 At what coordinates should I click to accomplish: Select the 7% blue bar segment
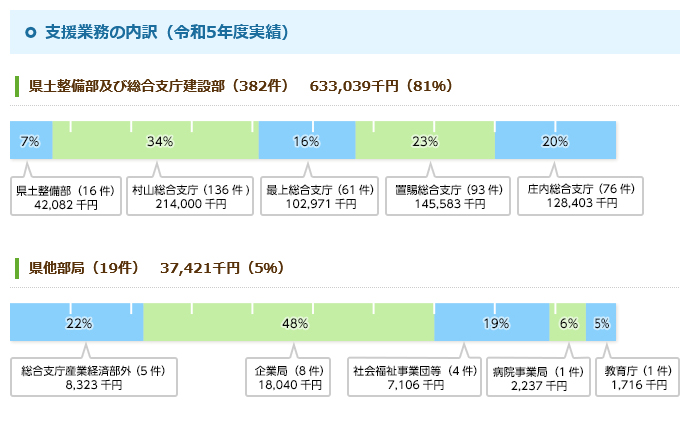pyautogui.click(x=31, y=140)
